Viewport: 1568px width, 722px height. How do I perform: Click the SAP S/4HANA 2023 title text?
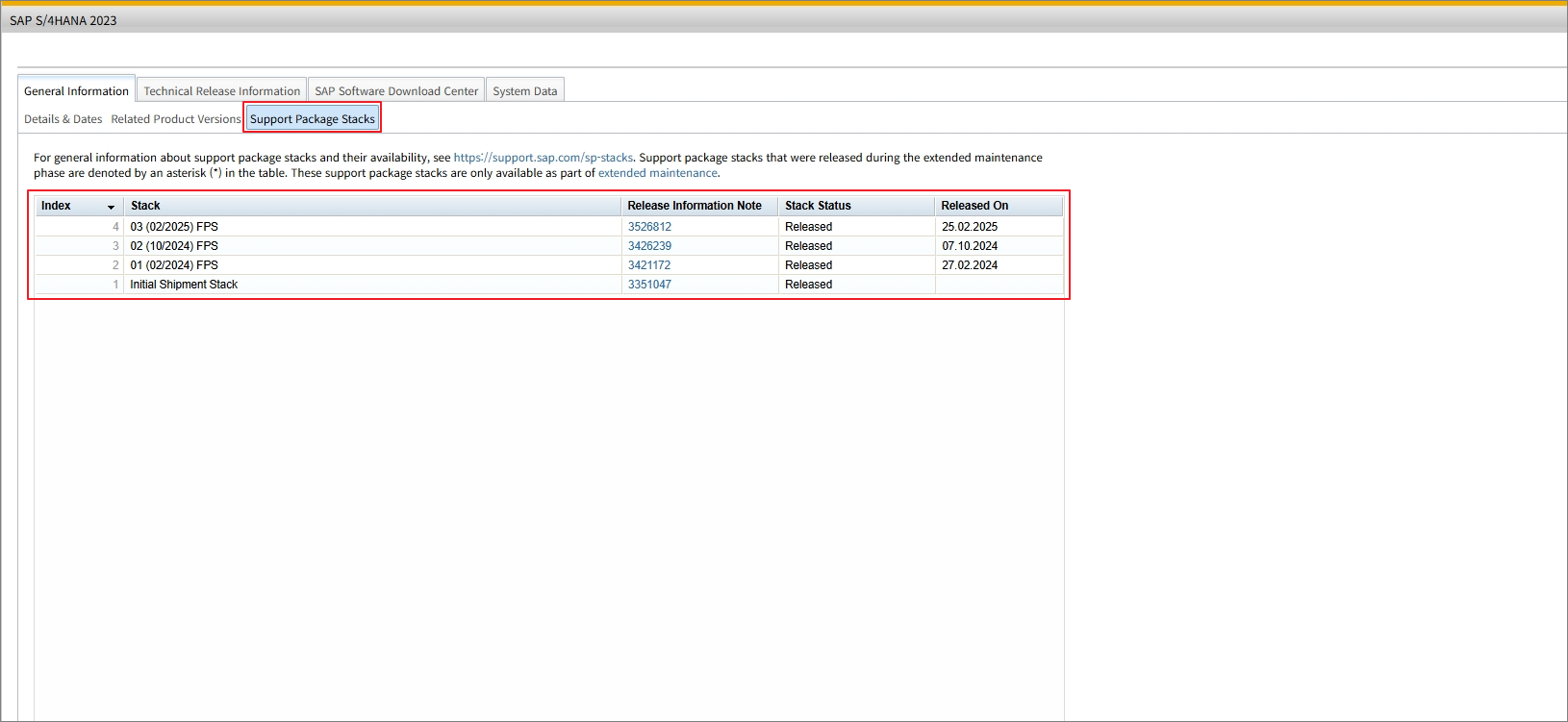pos(63,20)
